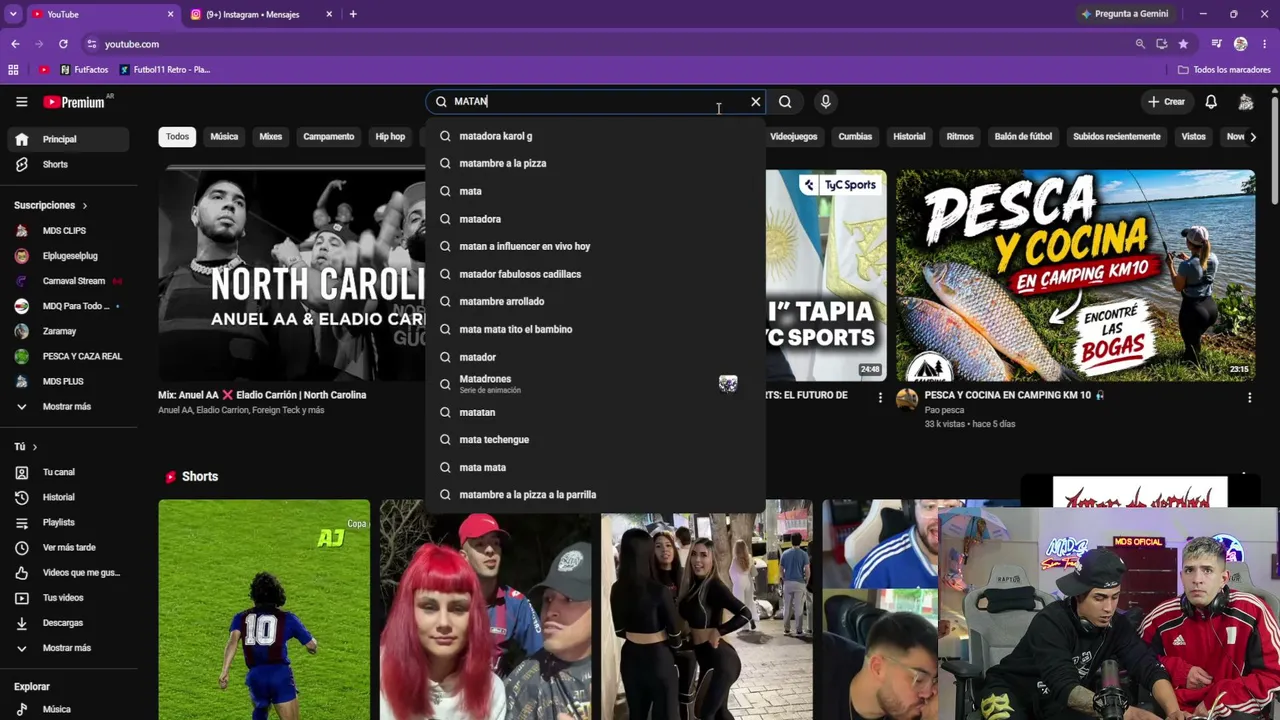Open Descargas in the sidebar
The width and height of the screenshot is (1280, 720).
click(68, 622)
